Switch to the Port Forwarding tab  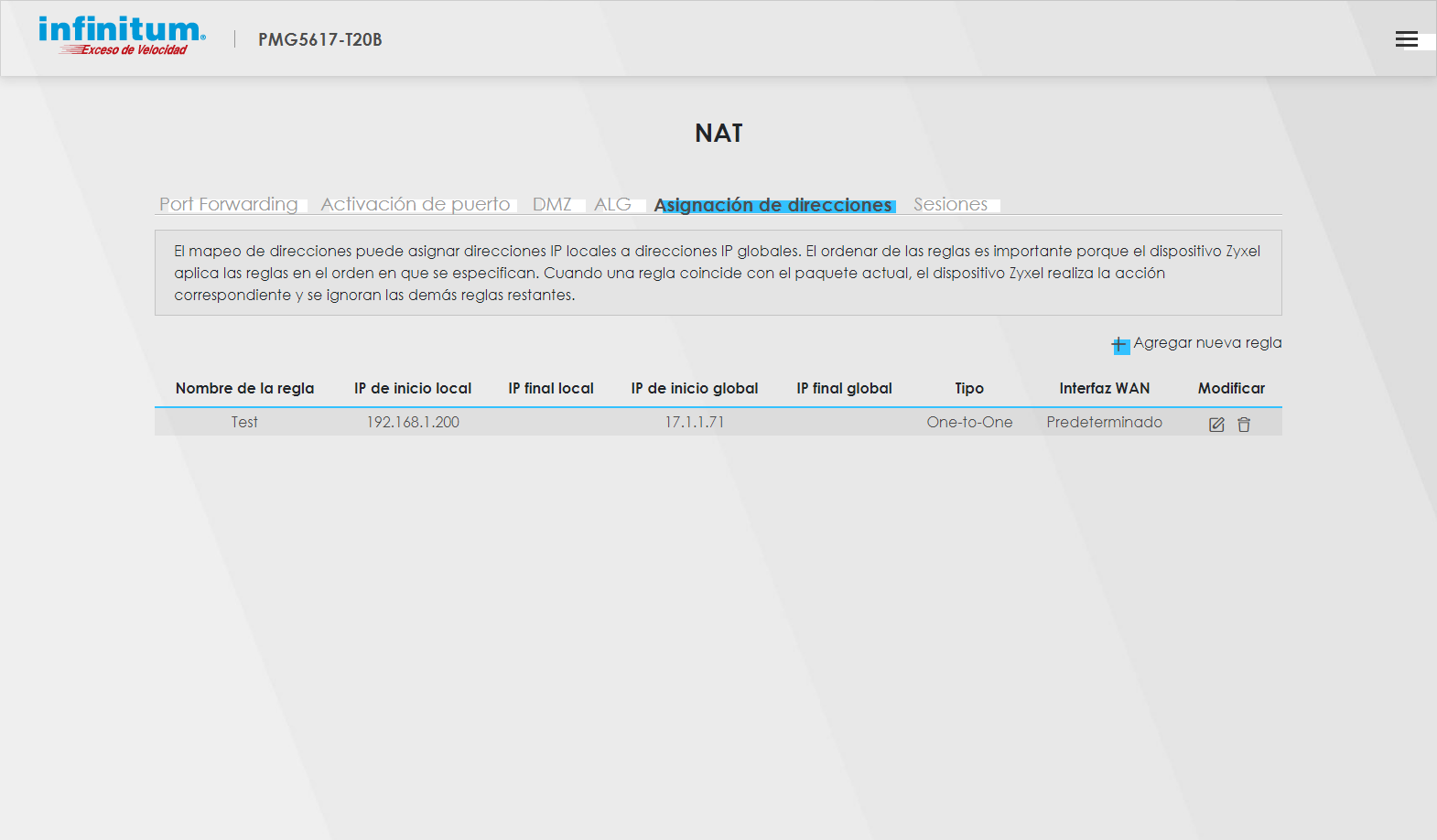pyautogui.click(x=229, y=204)
